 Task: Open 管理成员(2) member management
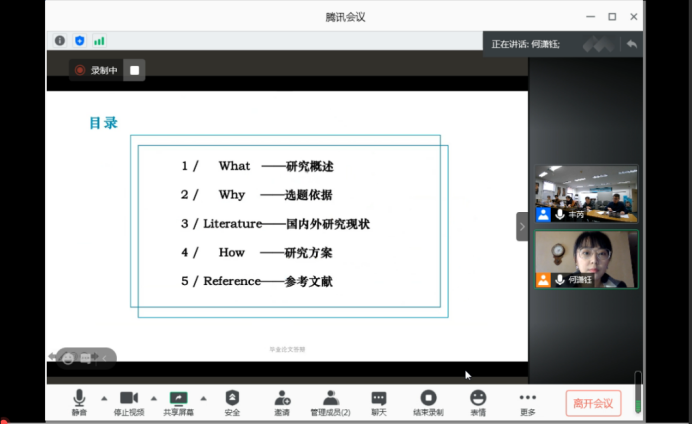point(330,402)
